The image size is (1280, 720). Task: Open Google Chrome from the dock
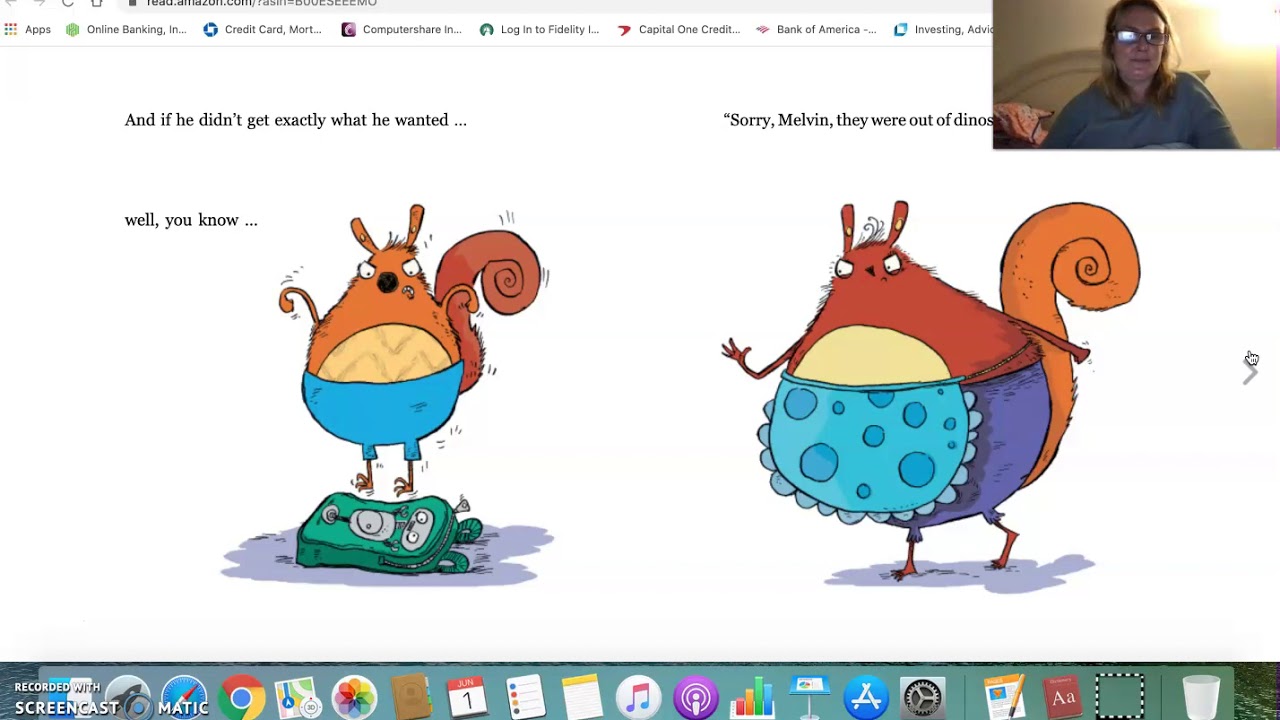tap(241, 698)
